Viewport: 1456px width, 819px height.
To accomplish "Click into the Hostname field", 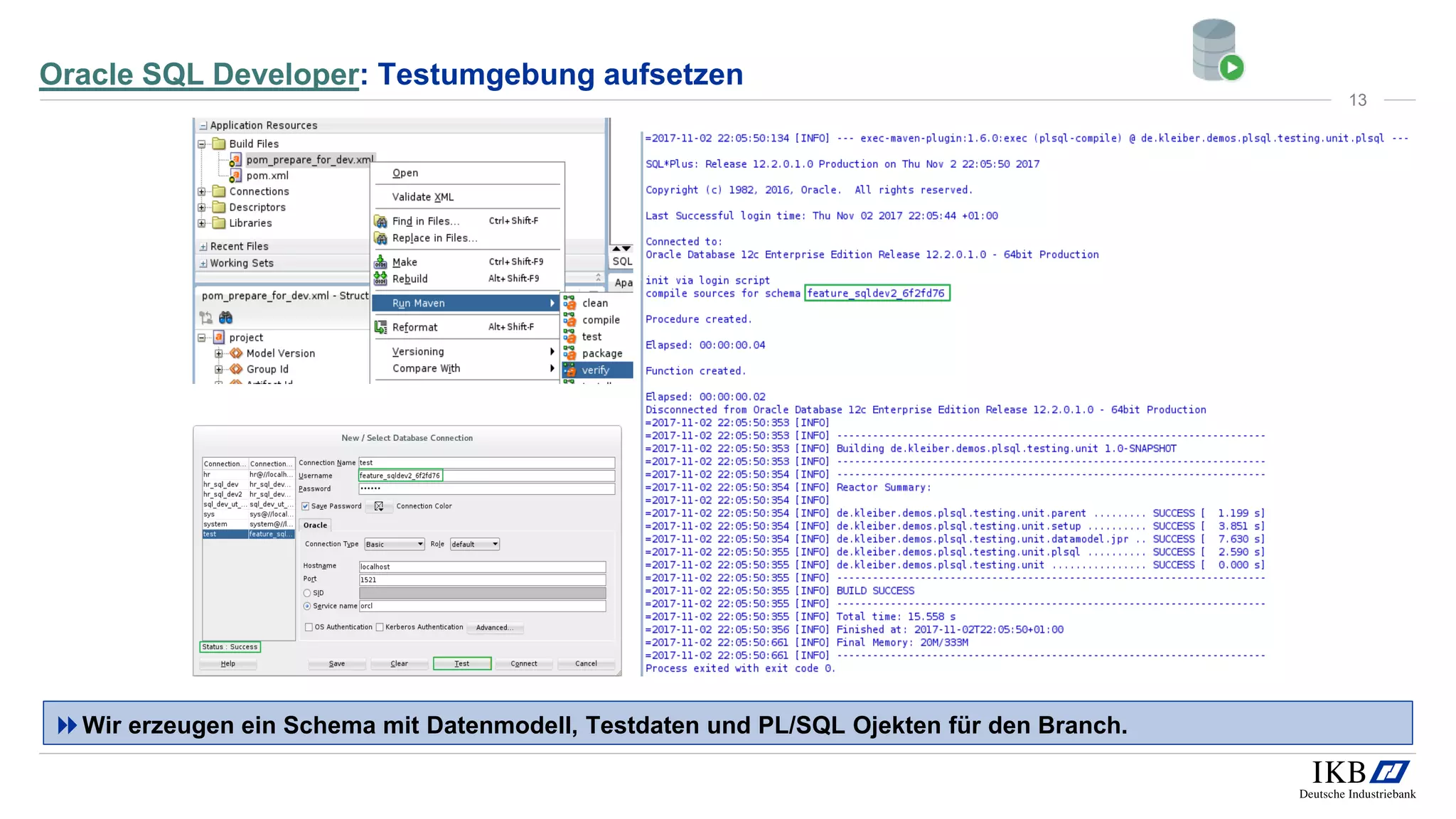I will 483,567.
